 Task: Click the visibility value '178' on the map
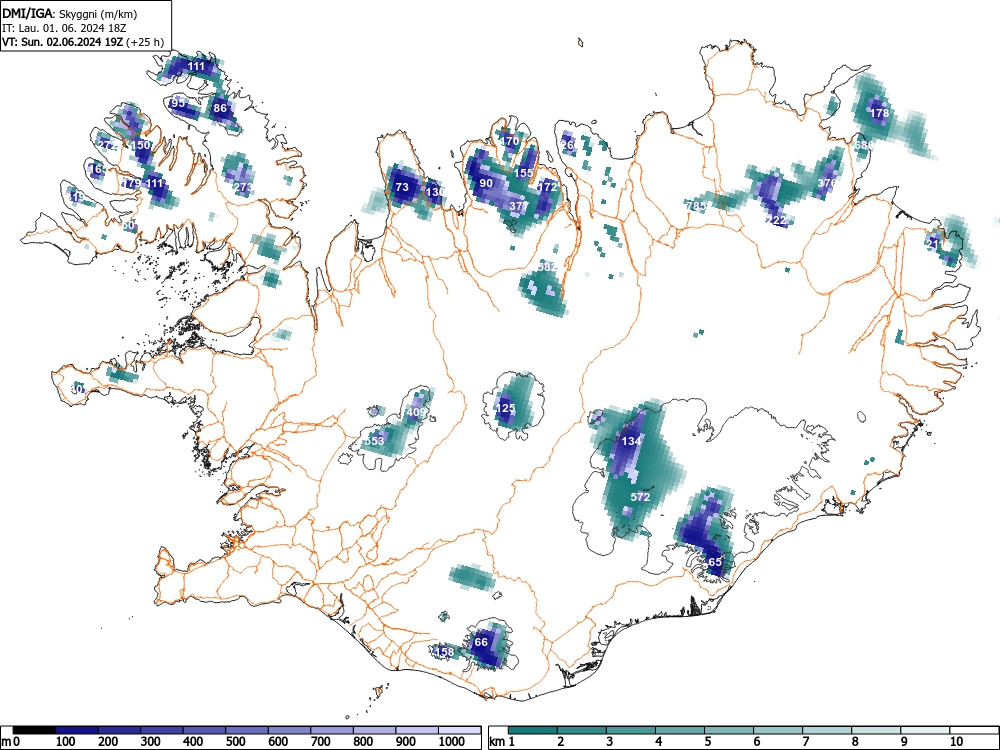pos(879,113)
